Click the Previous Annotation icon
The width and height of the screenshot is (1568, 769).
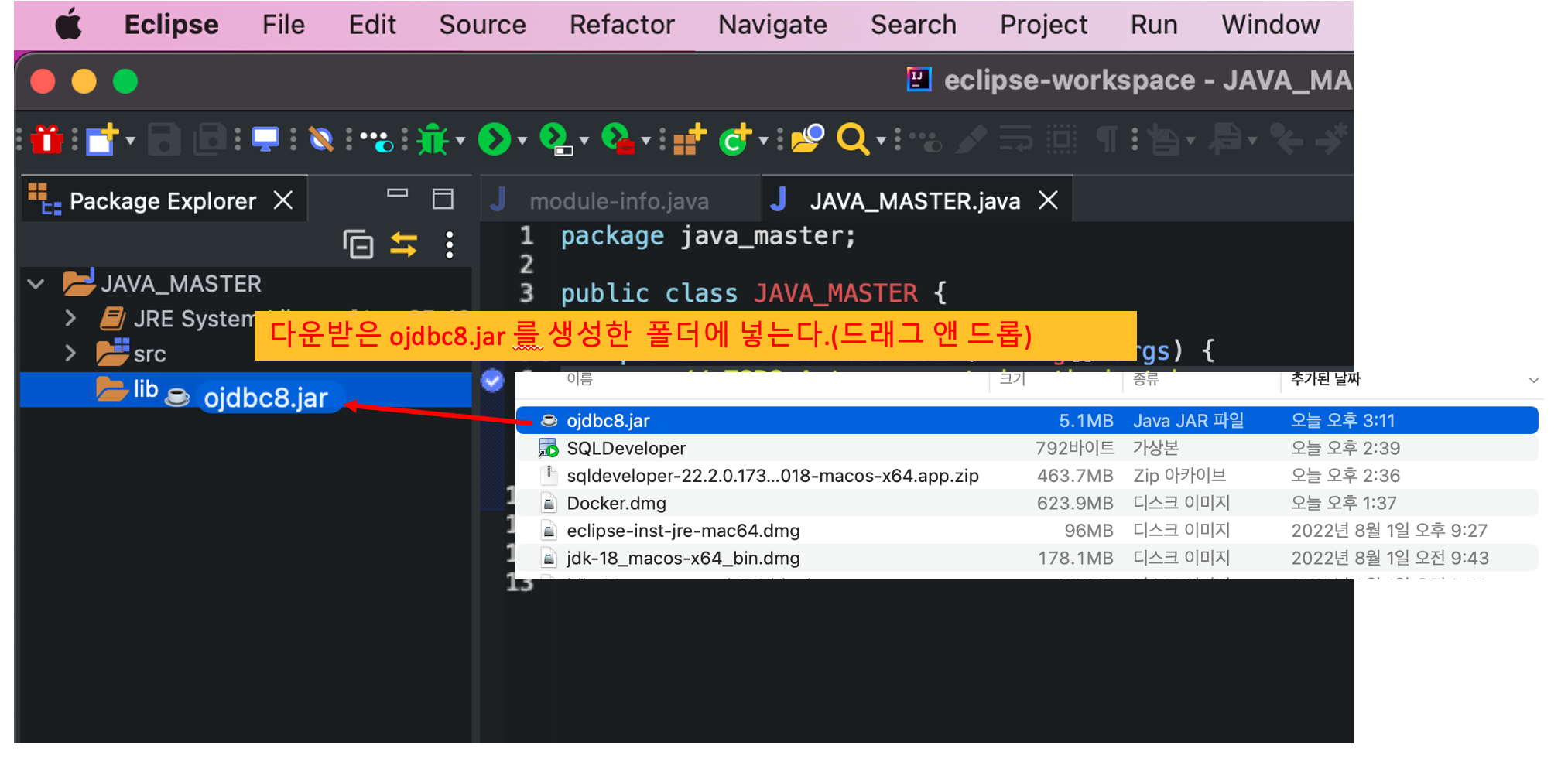1226,140
